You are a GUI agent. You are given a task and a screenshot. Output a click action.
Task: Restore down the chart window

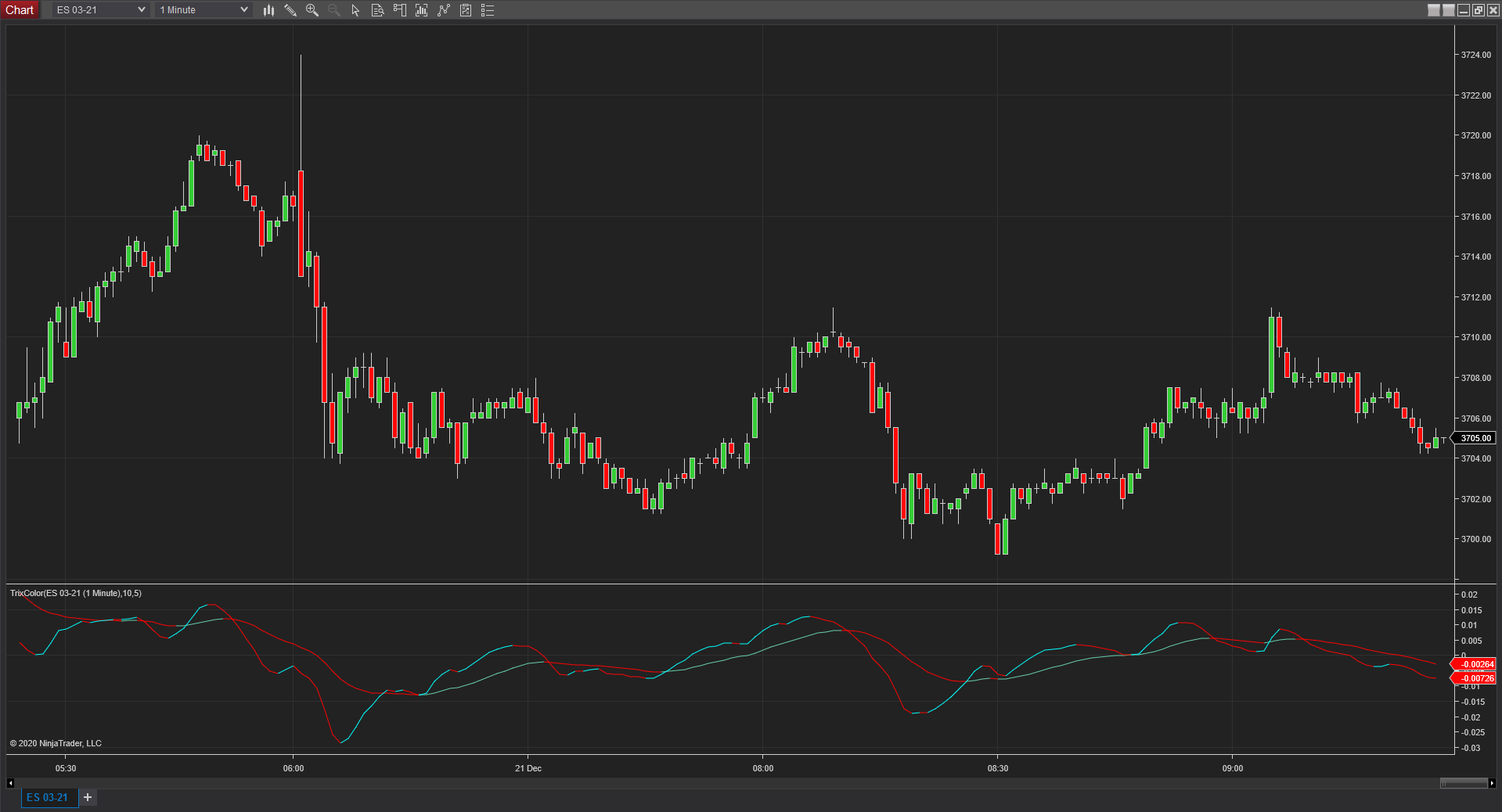(x=1479, y=10)
